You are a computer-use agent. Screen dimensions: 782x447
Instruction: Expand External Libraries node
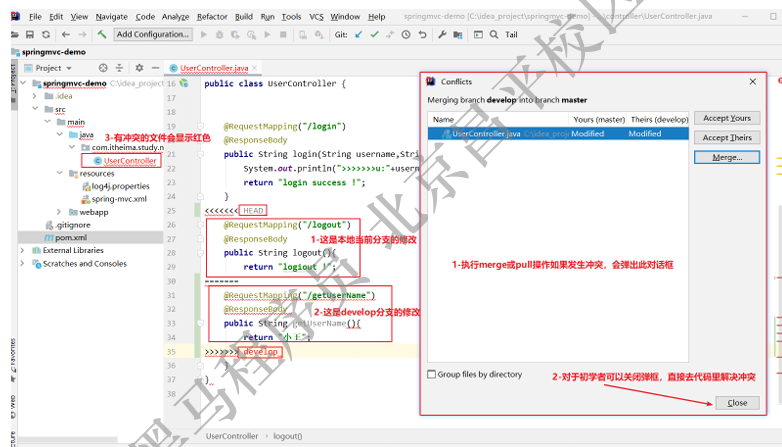pos(22,250)
